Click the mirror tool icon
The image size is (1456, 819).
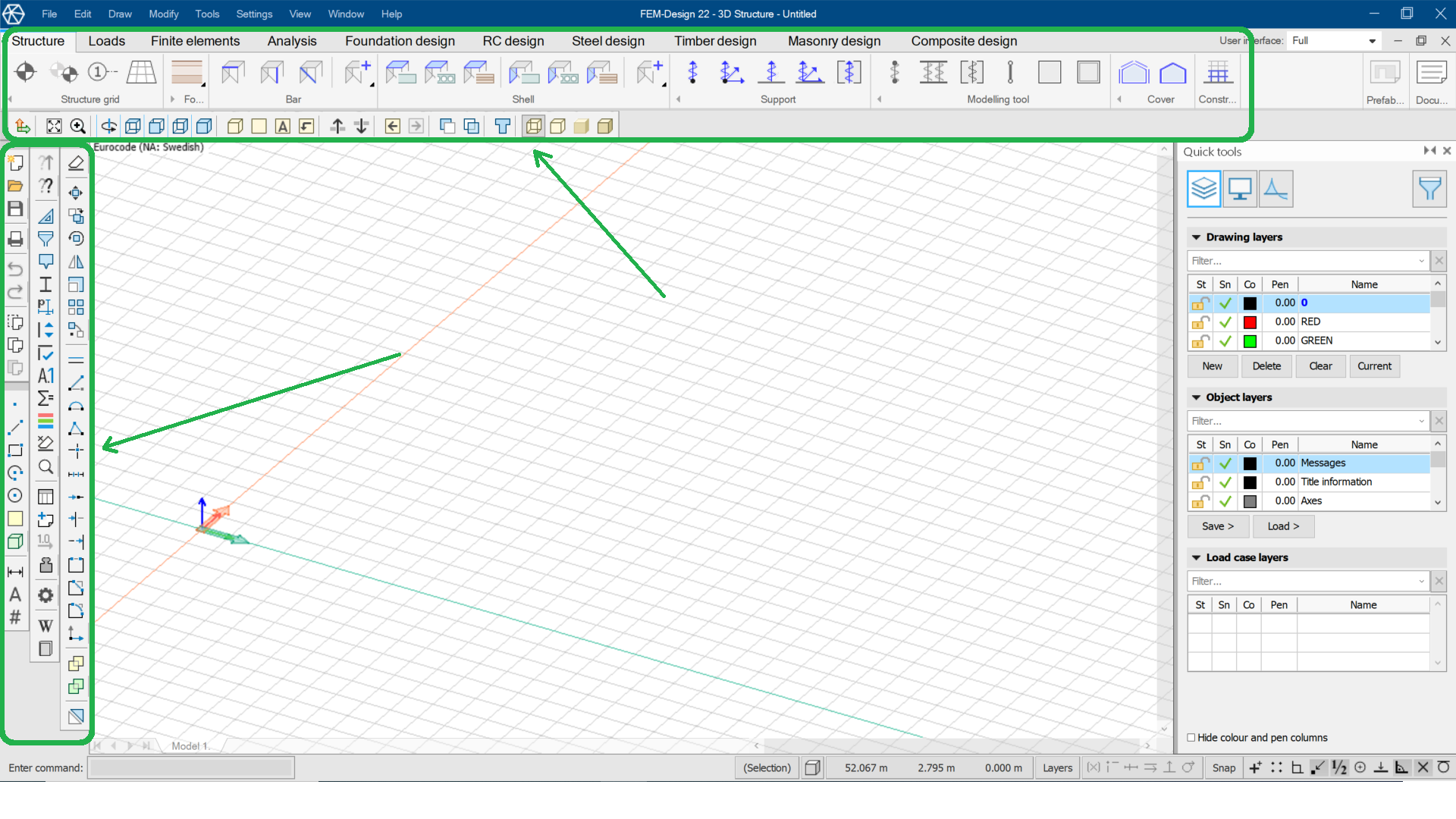[x=76, y=262]
